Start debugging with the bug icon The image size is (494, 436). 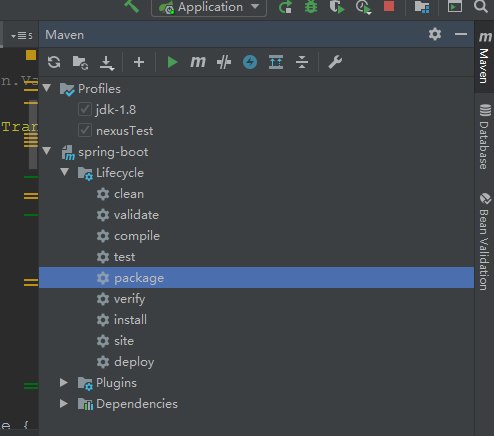coord(311,7)
